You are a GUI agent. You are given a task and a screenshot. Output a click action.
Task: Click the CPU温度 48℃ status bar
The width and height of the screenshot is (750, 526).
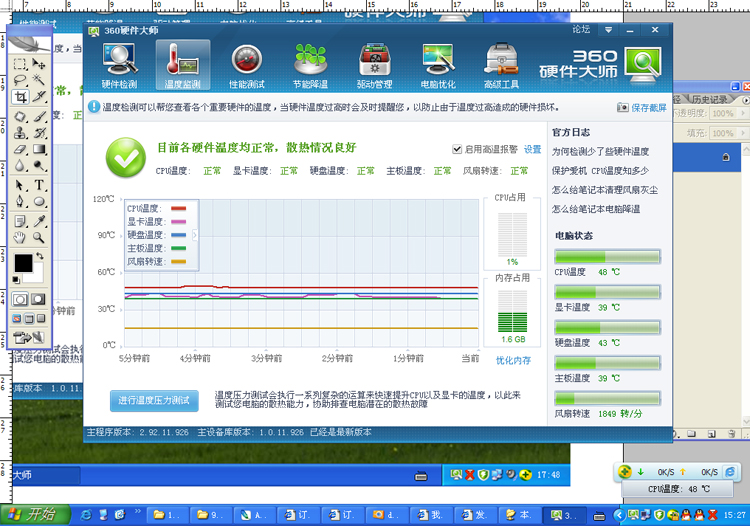point(607,257)
